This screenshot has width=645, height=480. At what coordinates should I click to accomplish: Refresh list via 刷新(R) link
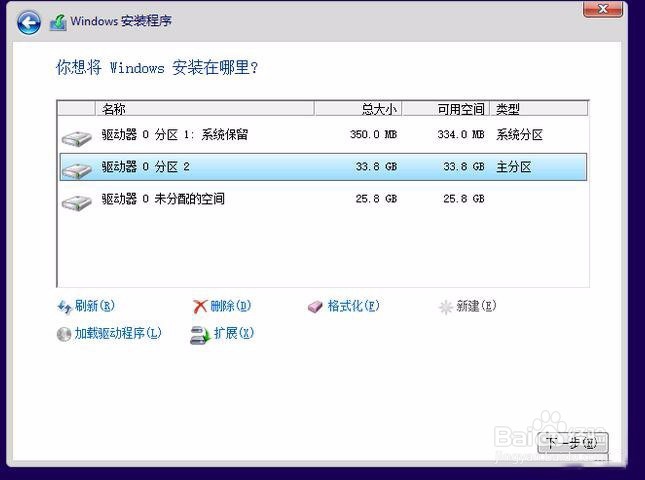(x=95, y=306)
